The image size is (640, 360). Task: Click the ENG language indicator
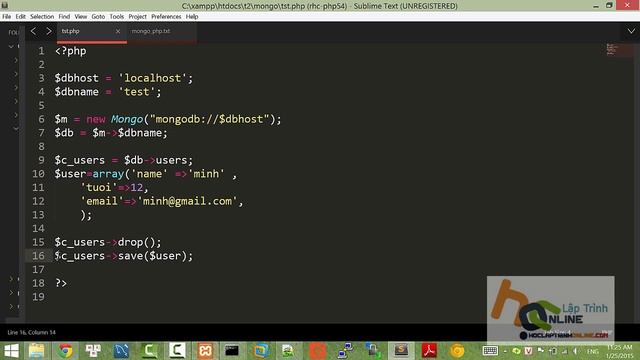[x=592, y=351]
